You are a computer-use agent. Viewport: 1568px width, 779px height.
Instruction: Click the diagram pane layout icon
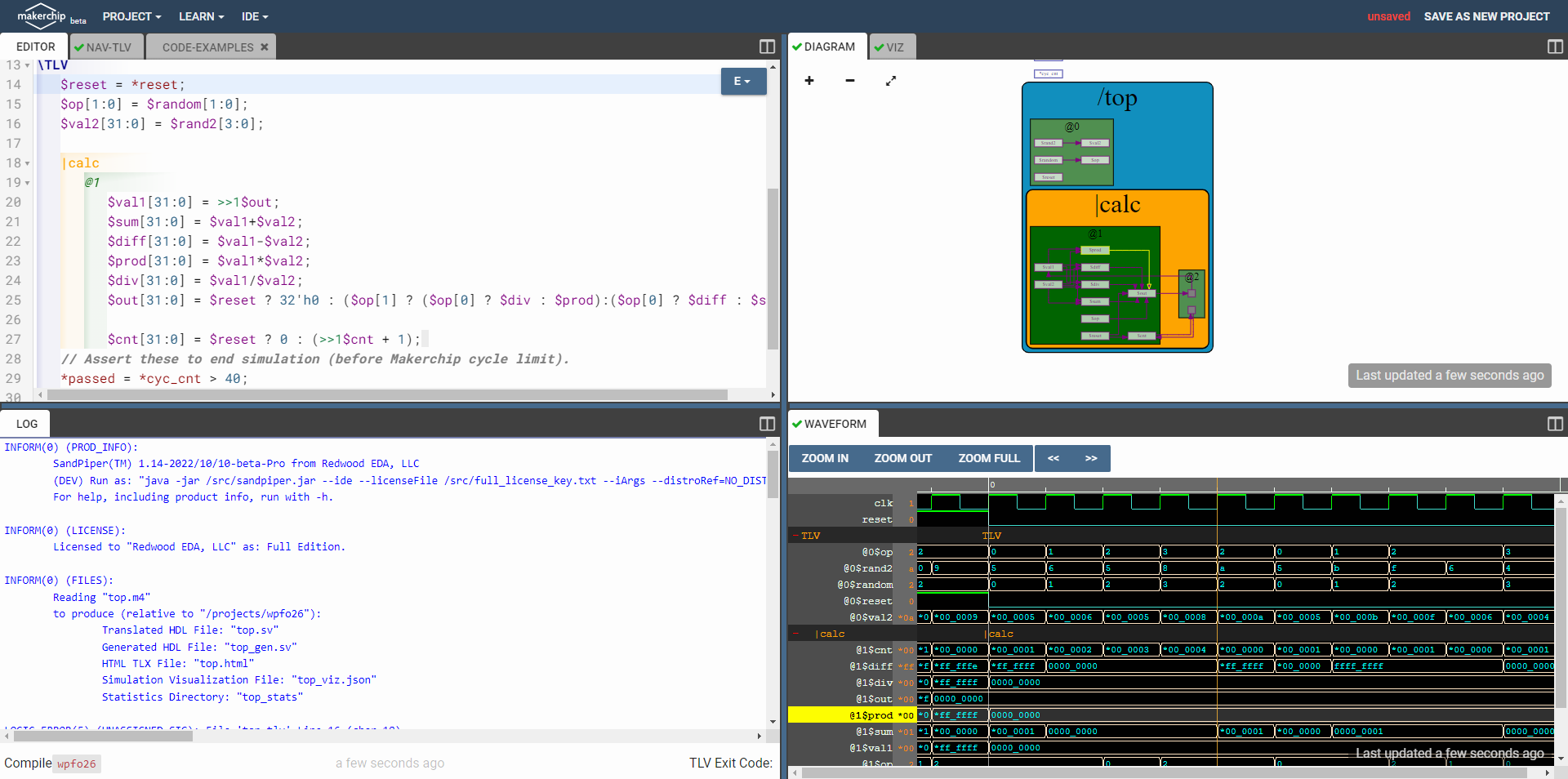click(x=1555, y=47)
